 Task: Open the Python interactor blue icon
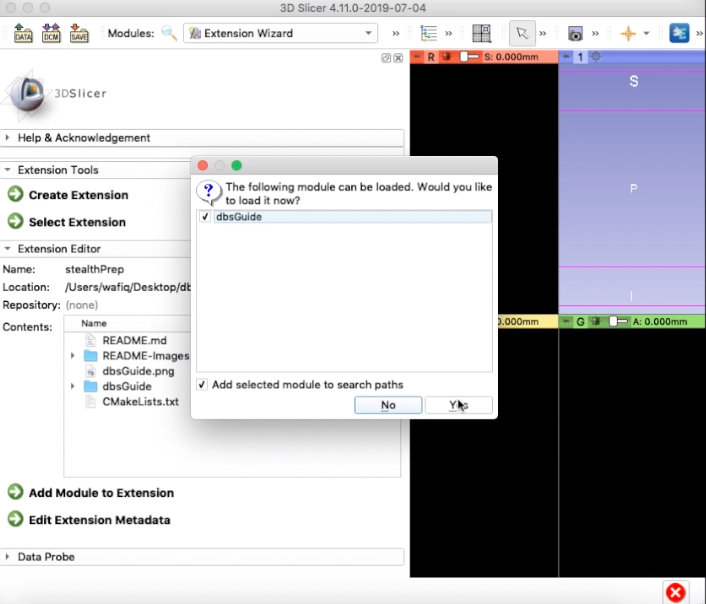click(x=679, y=33)
